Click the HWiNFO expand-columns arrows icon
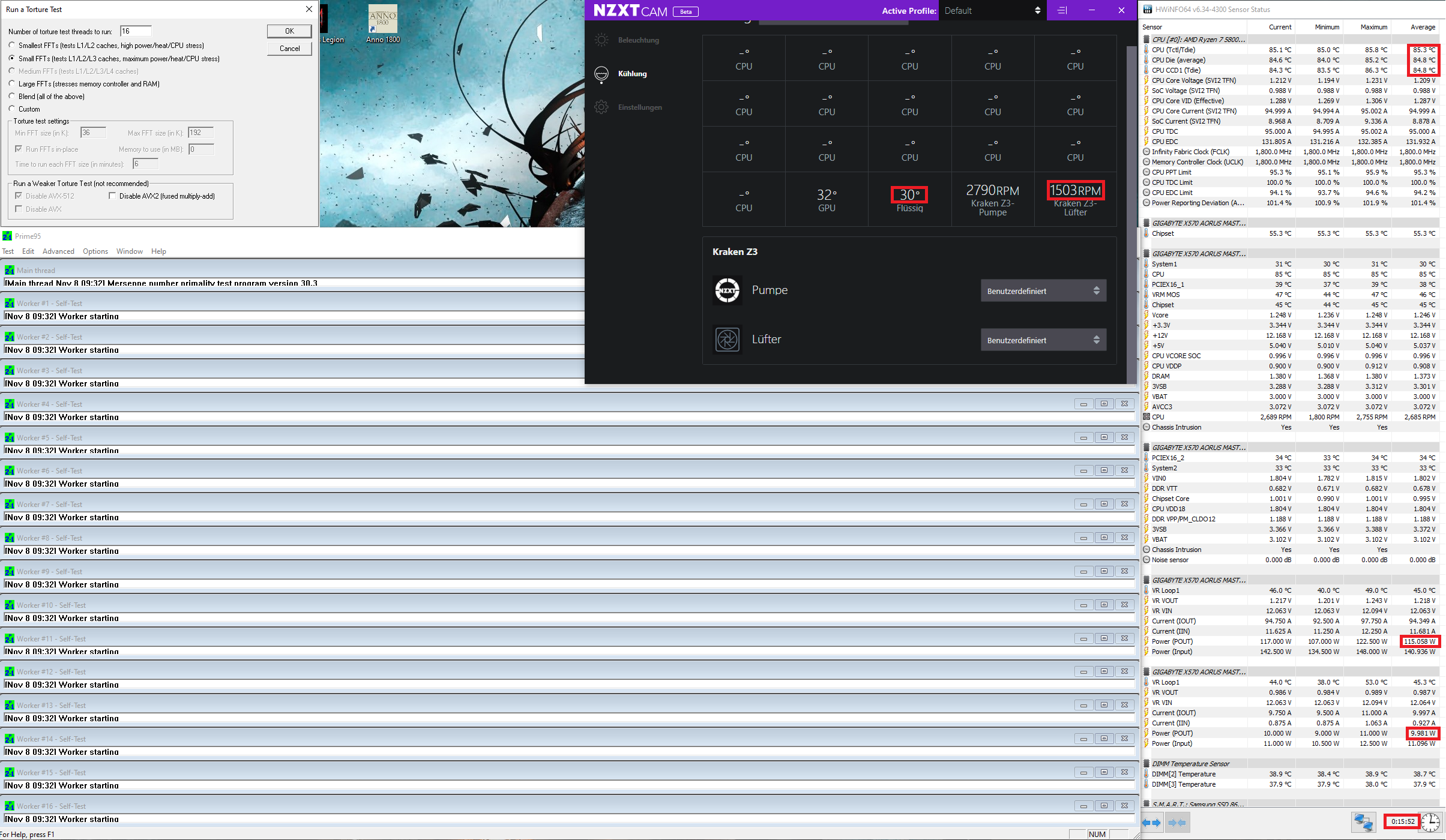 1151,823
